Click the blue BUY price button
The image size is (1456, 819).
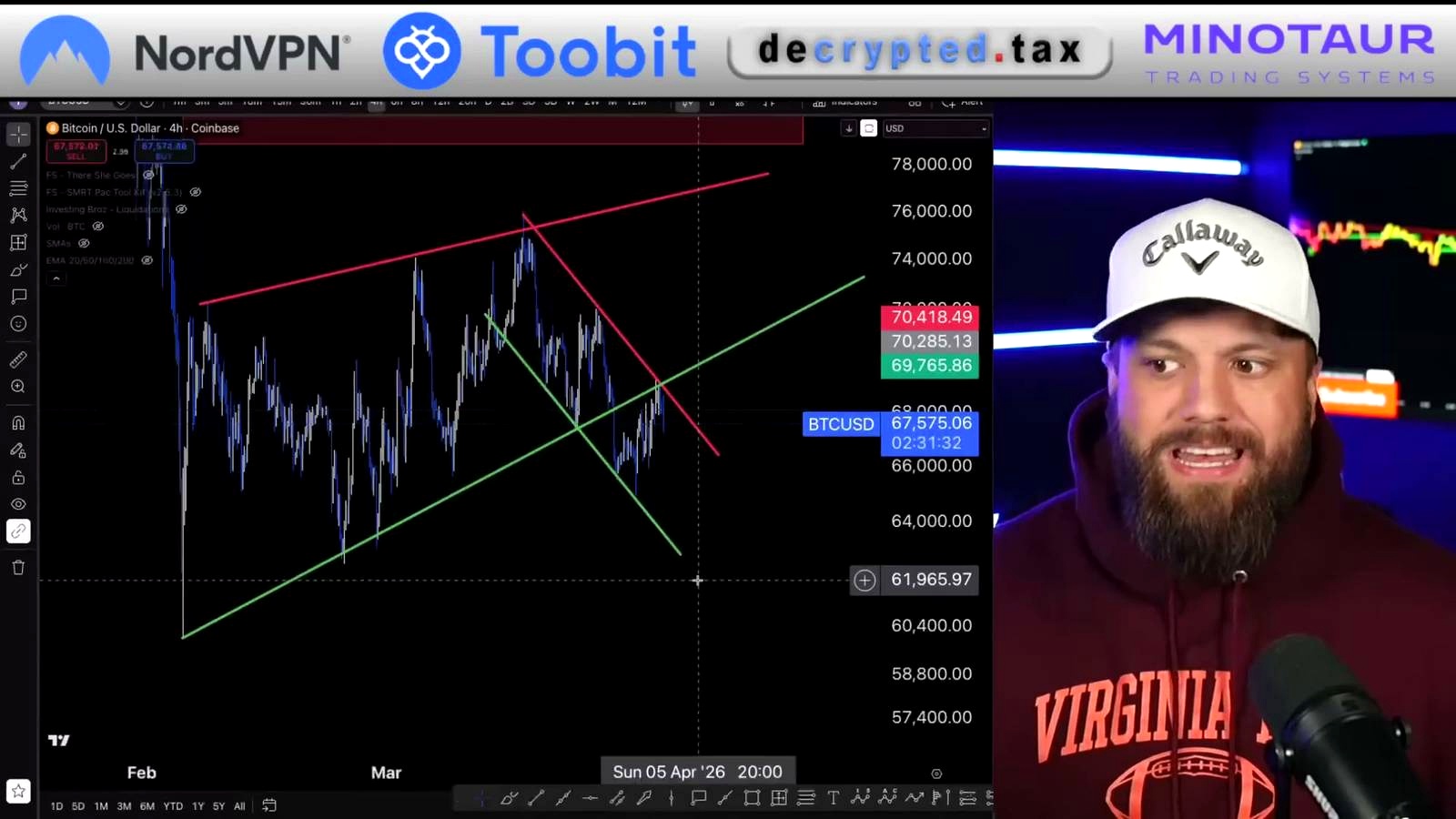[164, 151]
